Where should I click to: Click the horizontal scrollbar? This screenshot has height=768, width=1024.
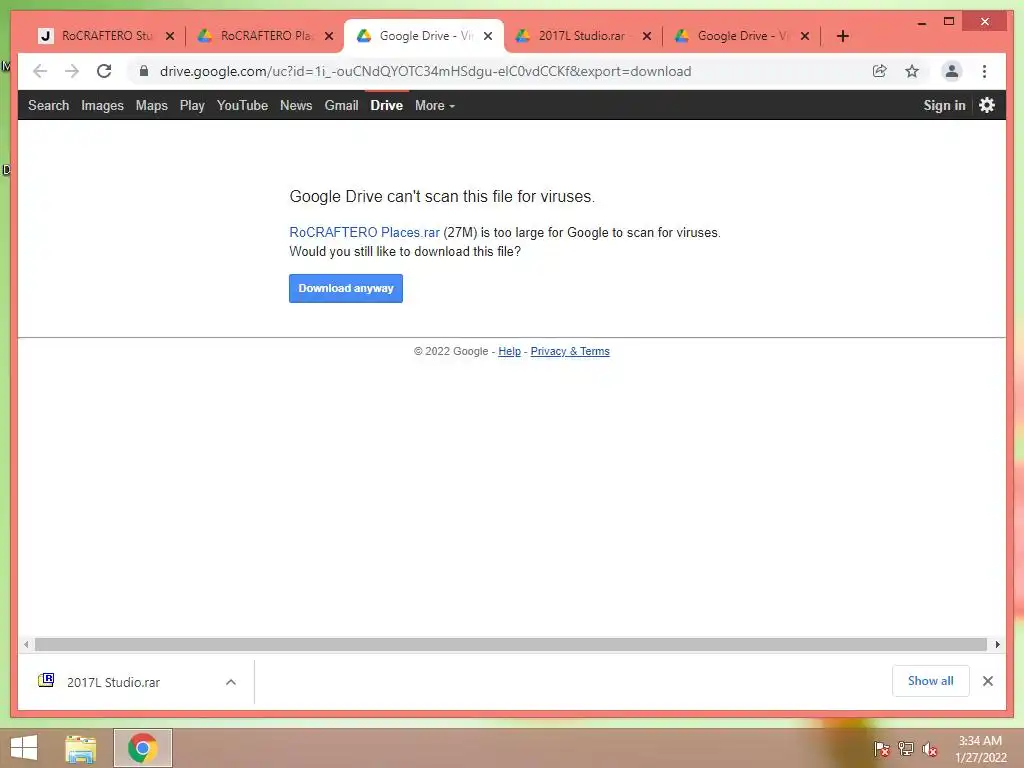tap(511, 645)
